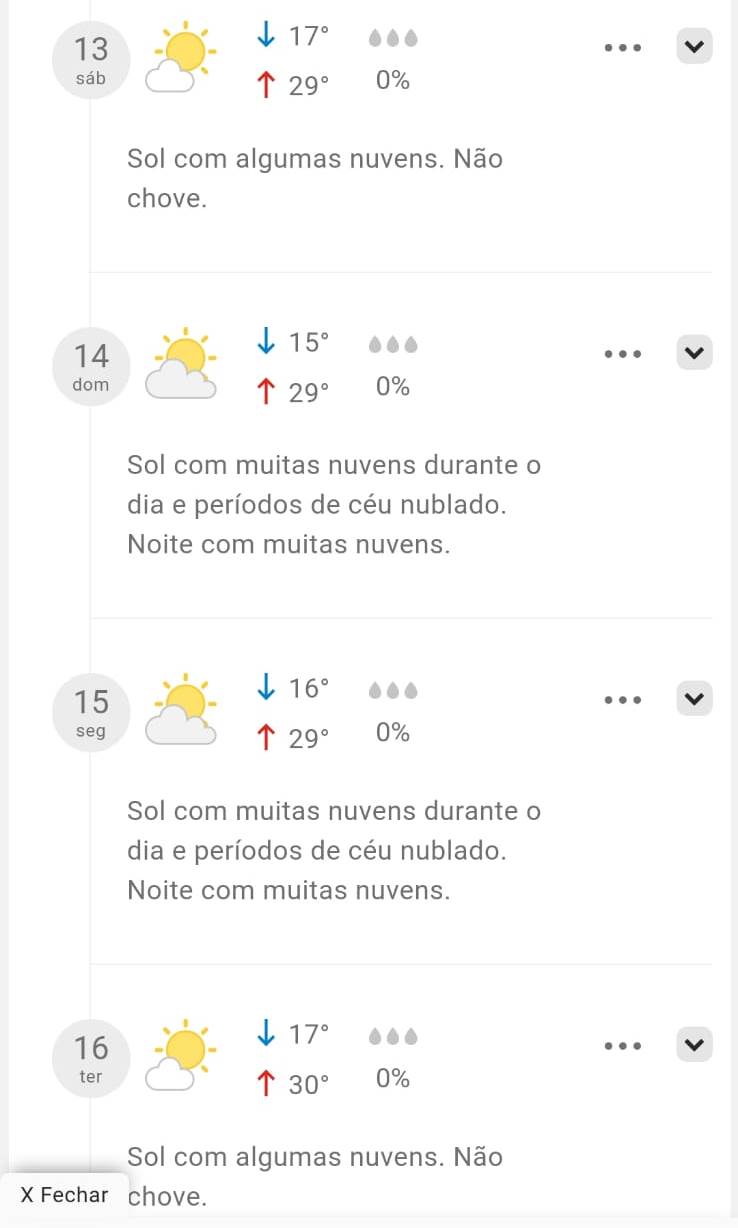
Task: Click rain drops icon for day 15
Action: (x=392, y=691)
